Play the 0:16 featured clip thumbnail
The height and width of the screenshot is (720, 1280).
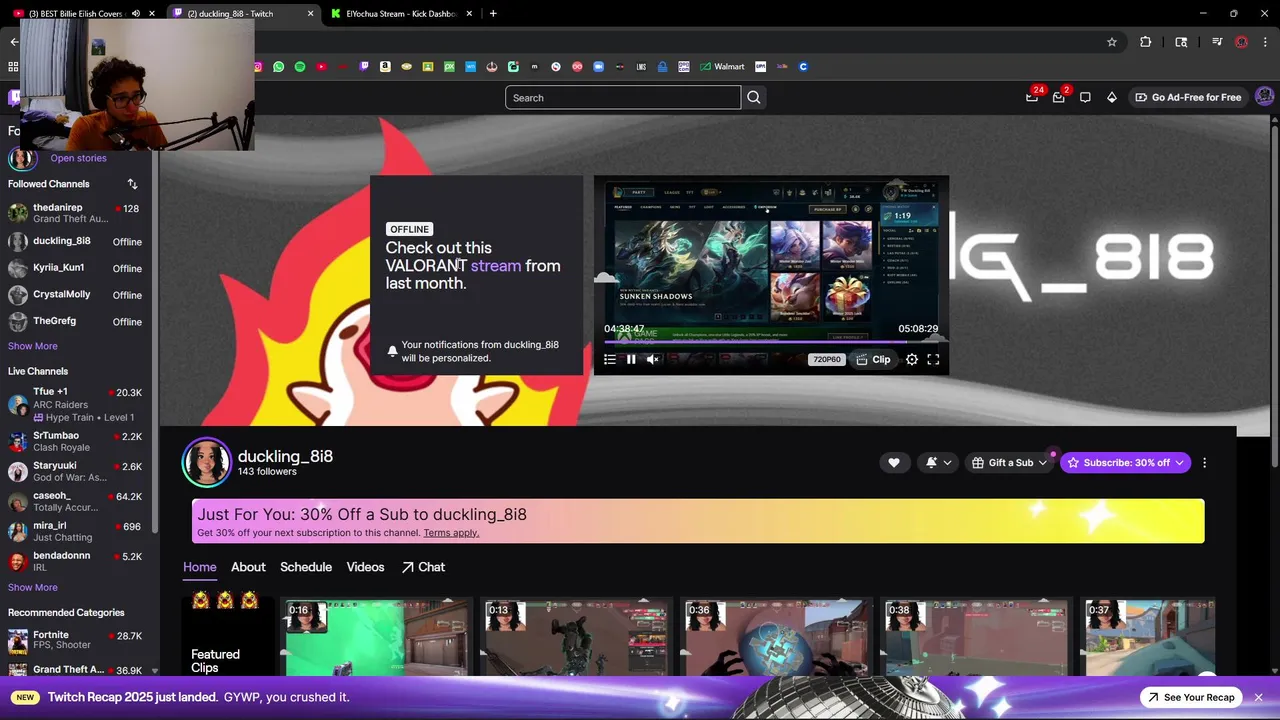tap(376, 638)
